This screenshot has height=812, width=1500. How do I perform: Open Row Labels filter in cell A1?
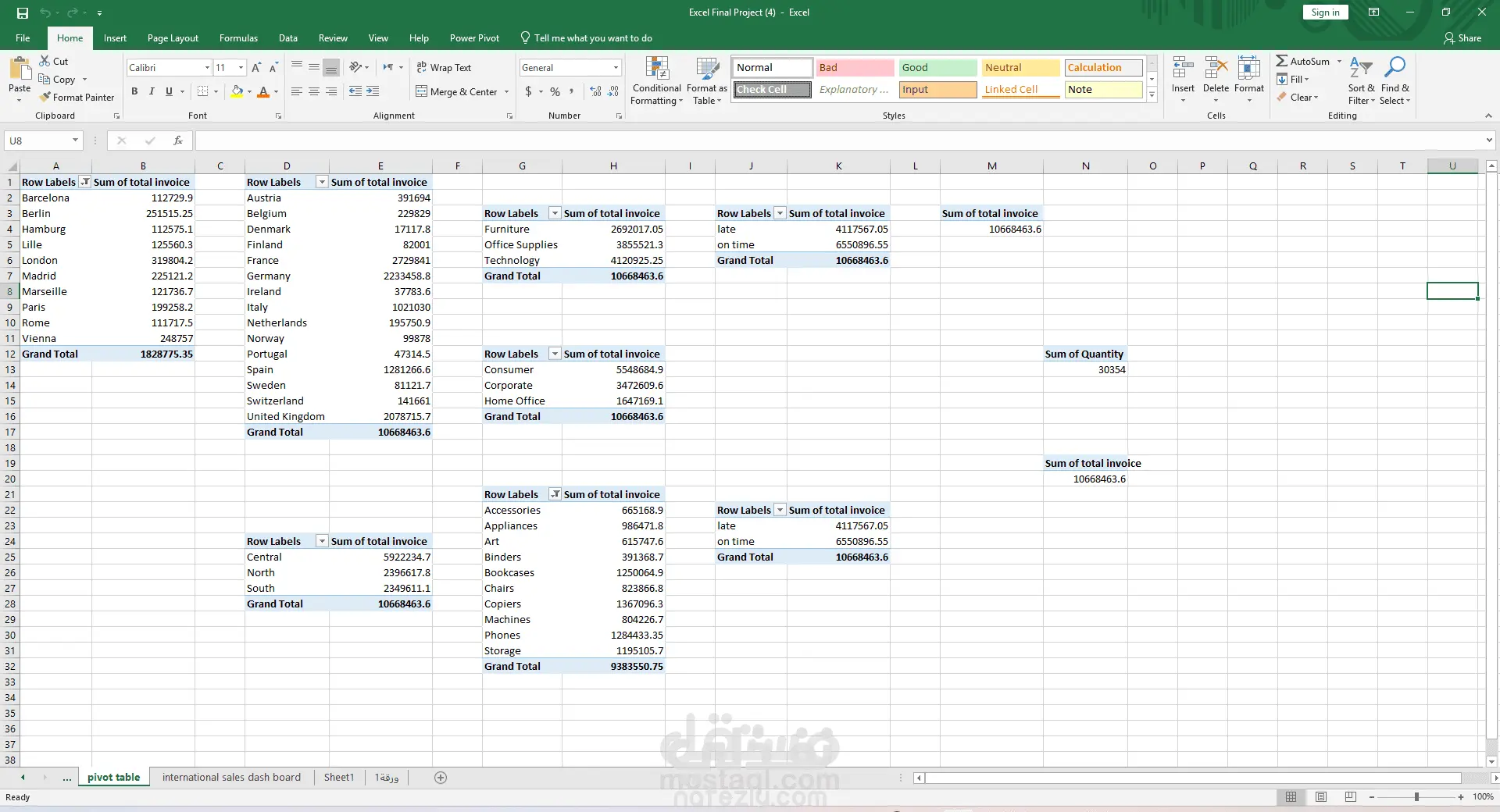(85, 182)
